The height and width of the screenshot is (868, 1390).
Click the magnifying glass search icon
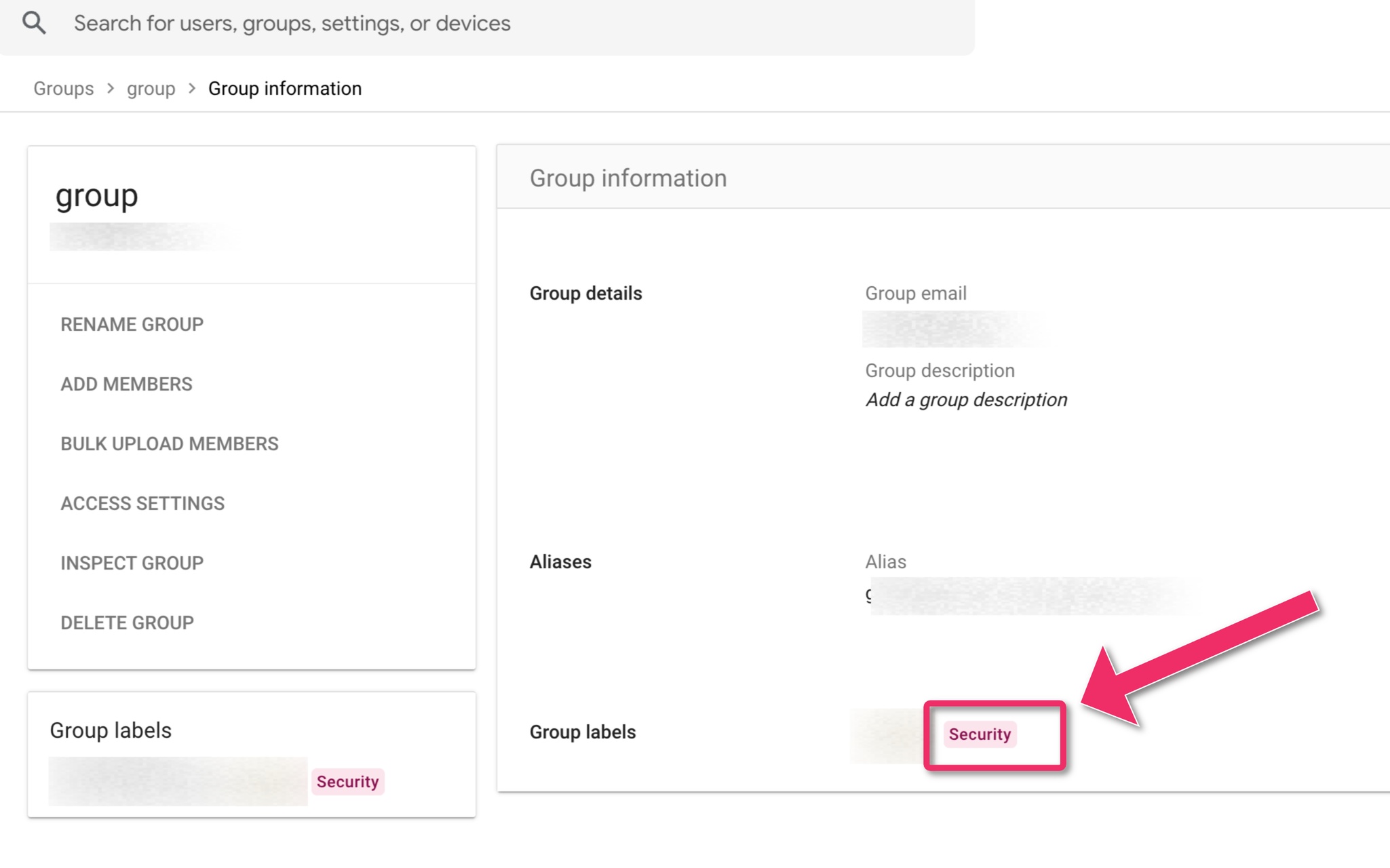[34, 23]
